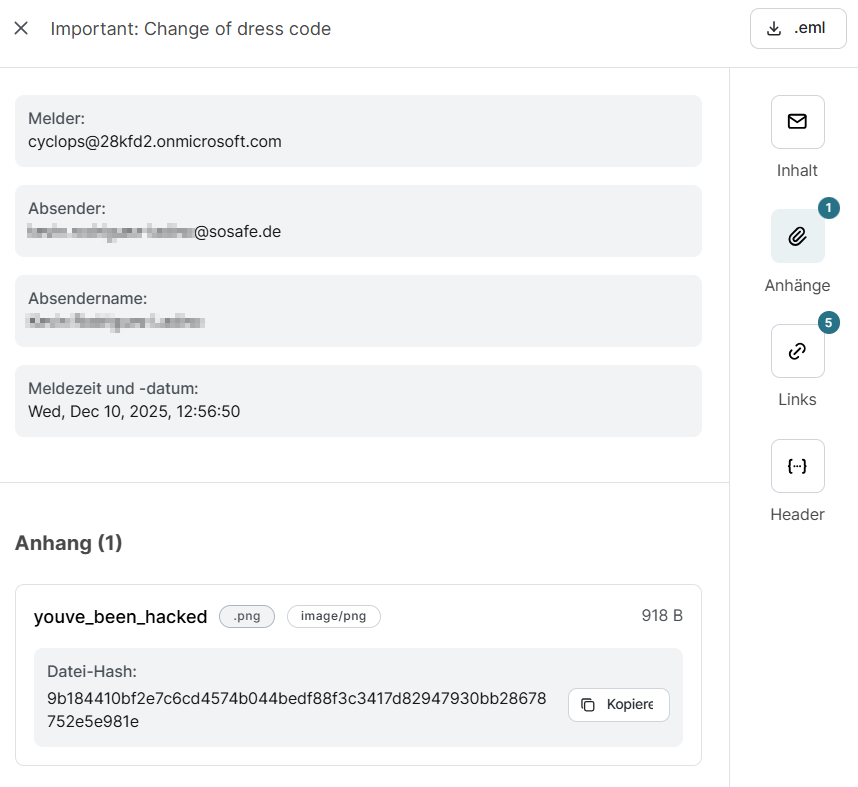Select the Anhänge paperclip icon
The width and height of the screenshot is (858, 787).
[x=797, y=236]
